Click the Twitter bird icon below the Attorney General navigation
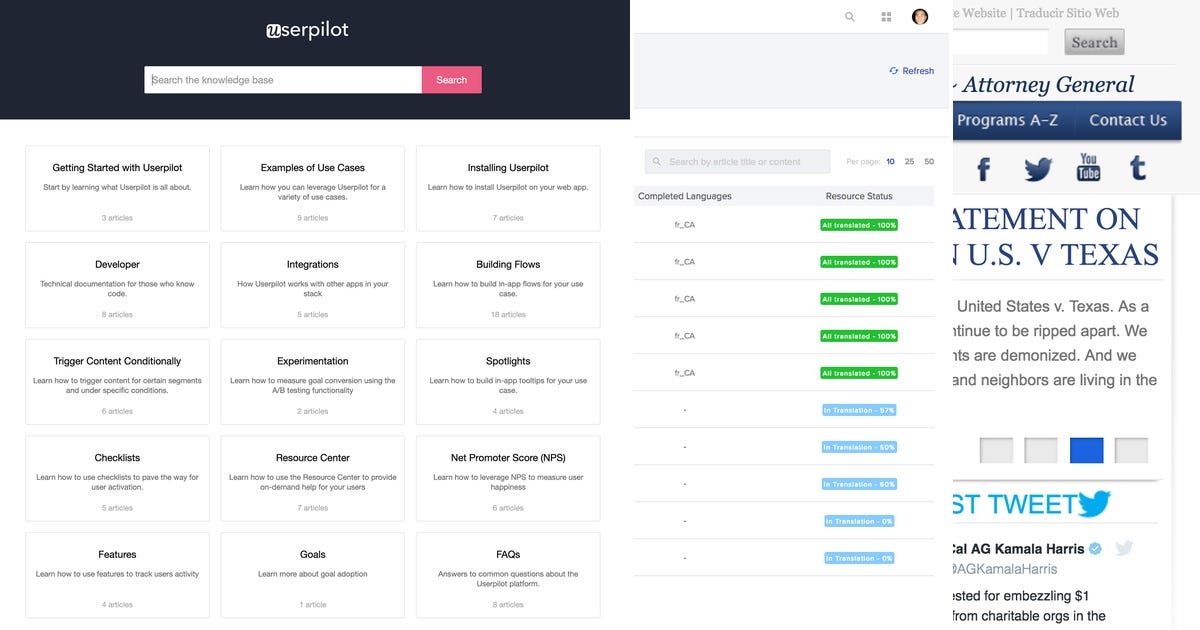1200x630 pixels. point(1038,169)
